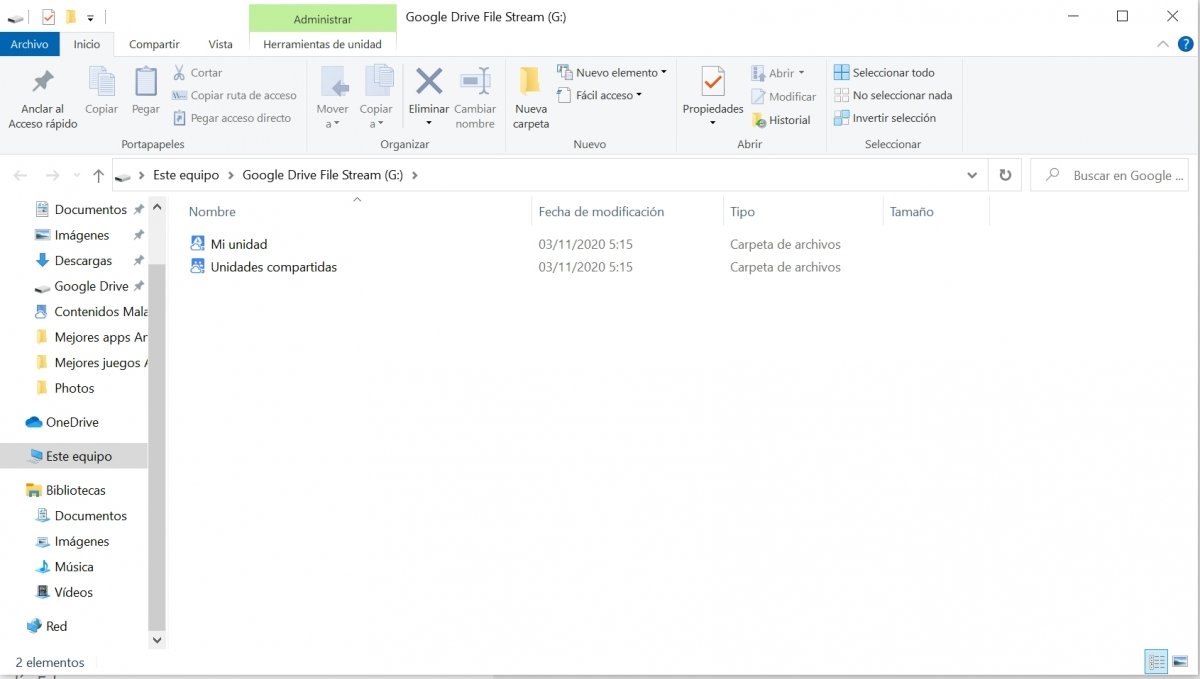1200x679 pixels.
Task: Select the Unidades compartidas folder
Action: [x=263, y=267]
